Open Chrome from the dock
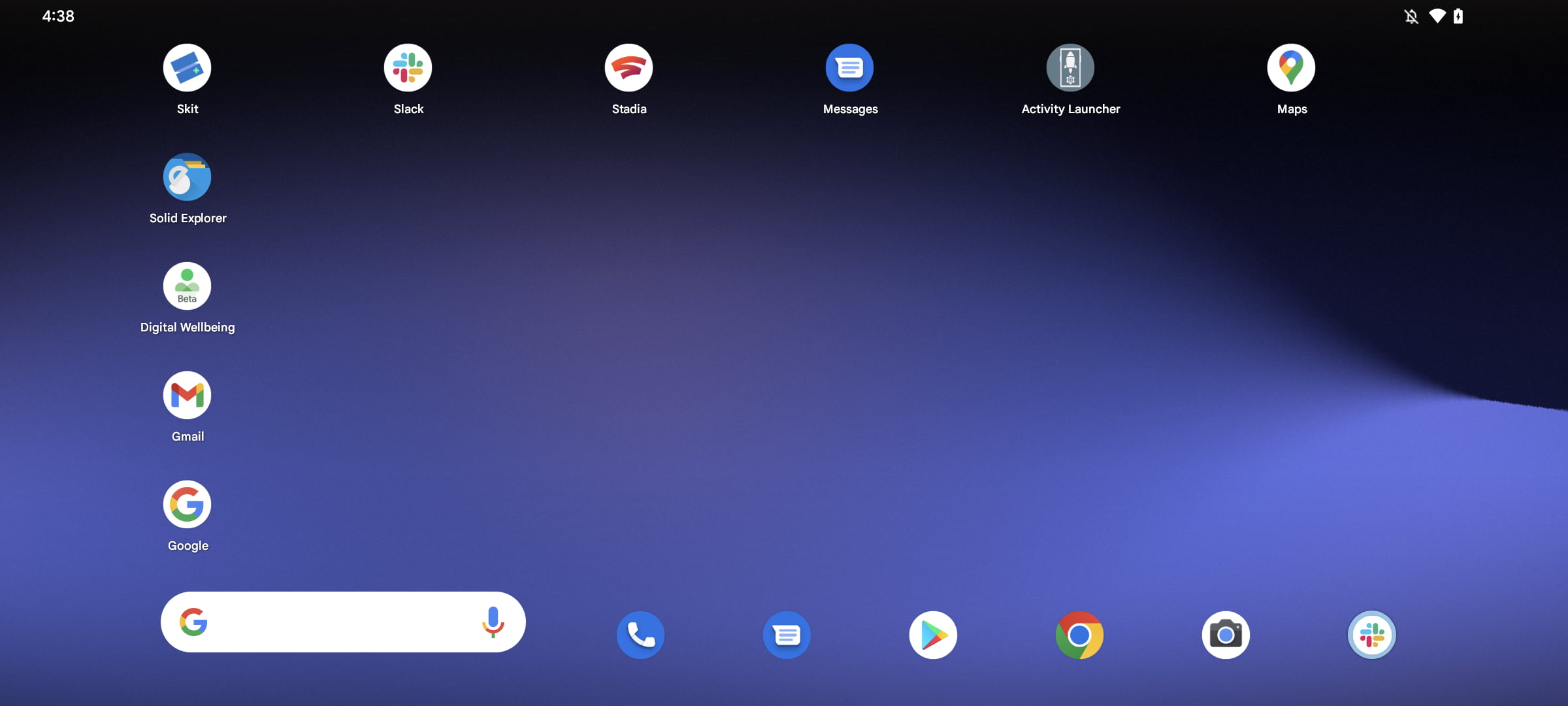Image resolution: width=1568 pixels, height=706 pixels. tap(1080, 634)
